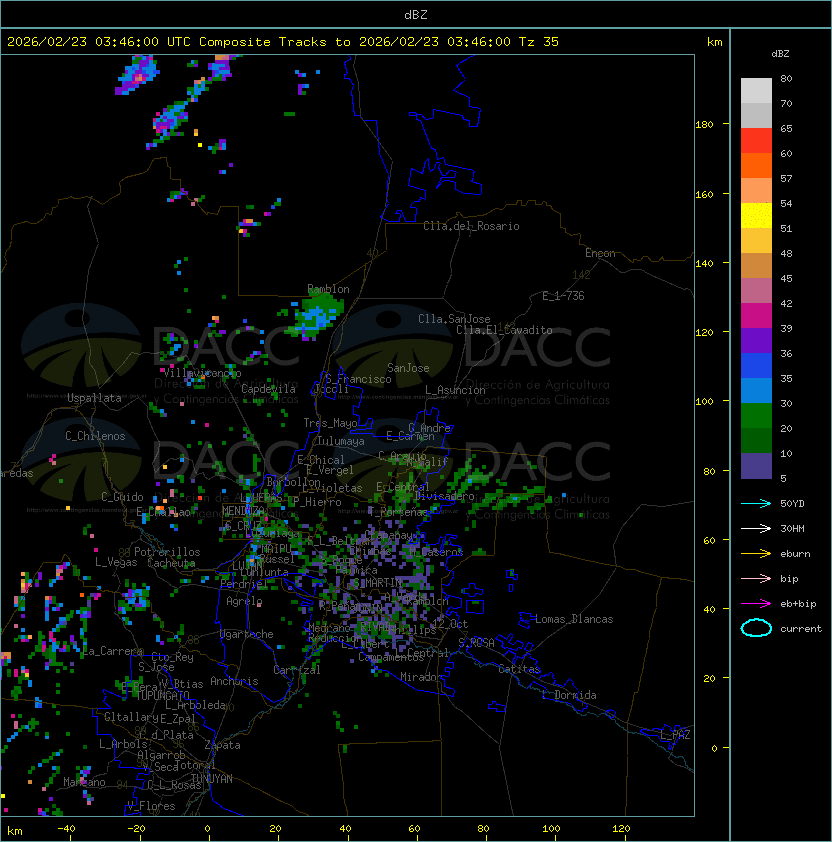Click the dBZ title at top
The image size is (832, 842).
click(416, 14)
